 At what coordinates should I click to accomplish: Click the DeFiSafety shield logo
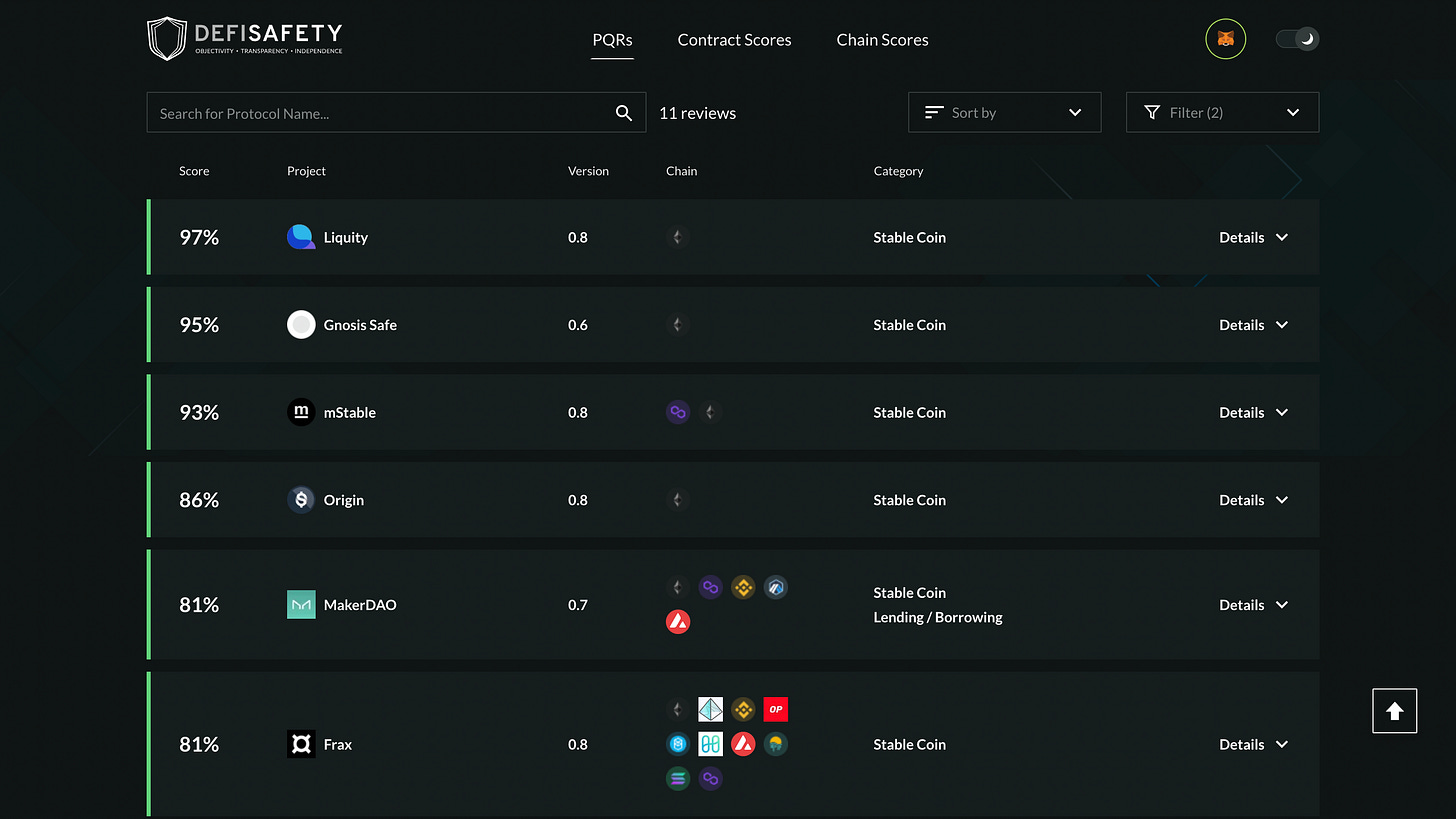[167, 39]
